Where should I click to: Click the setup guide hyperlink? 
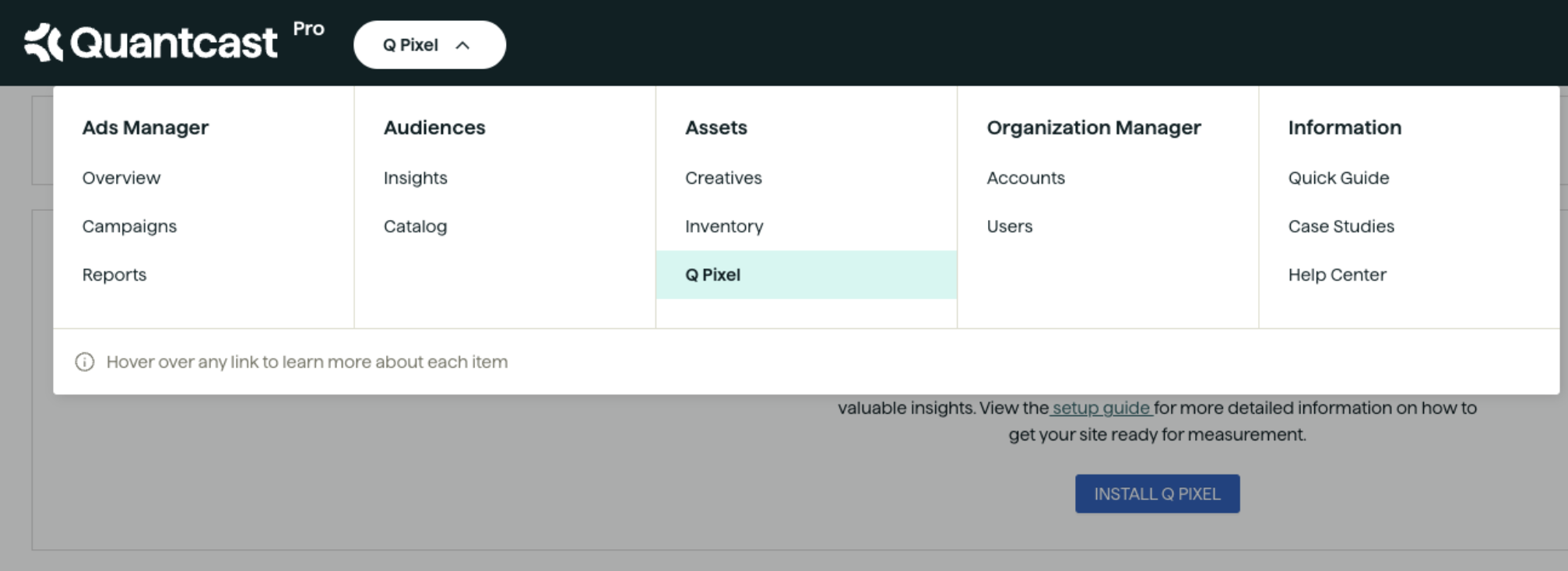(x=1101, y=408)
